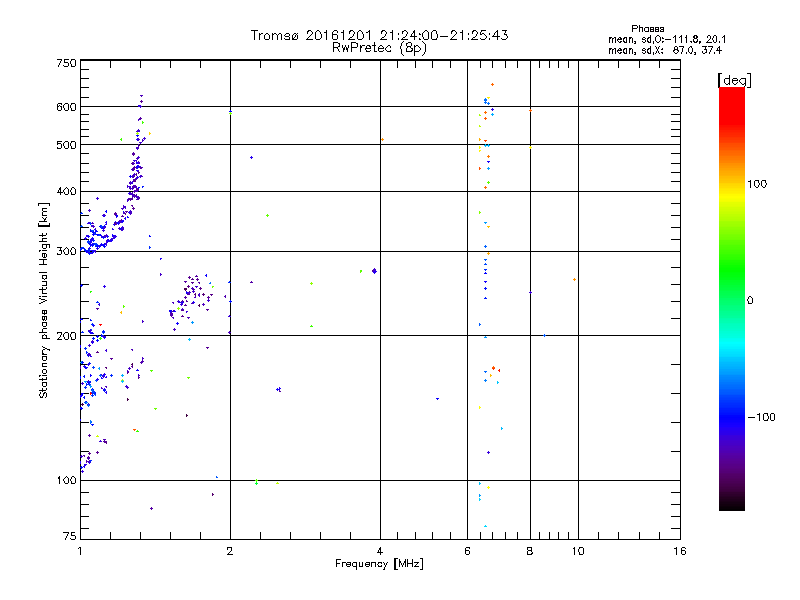Image resolution: width=800 pixels, height=600 pixels.
Task: Click the y-axis tick label '400'
Action: point(66,191)
